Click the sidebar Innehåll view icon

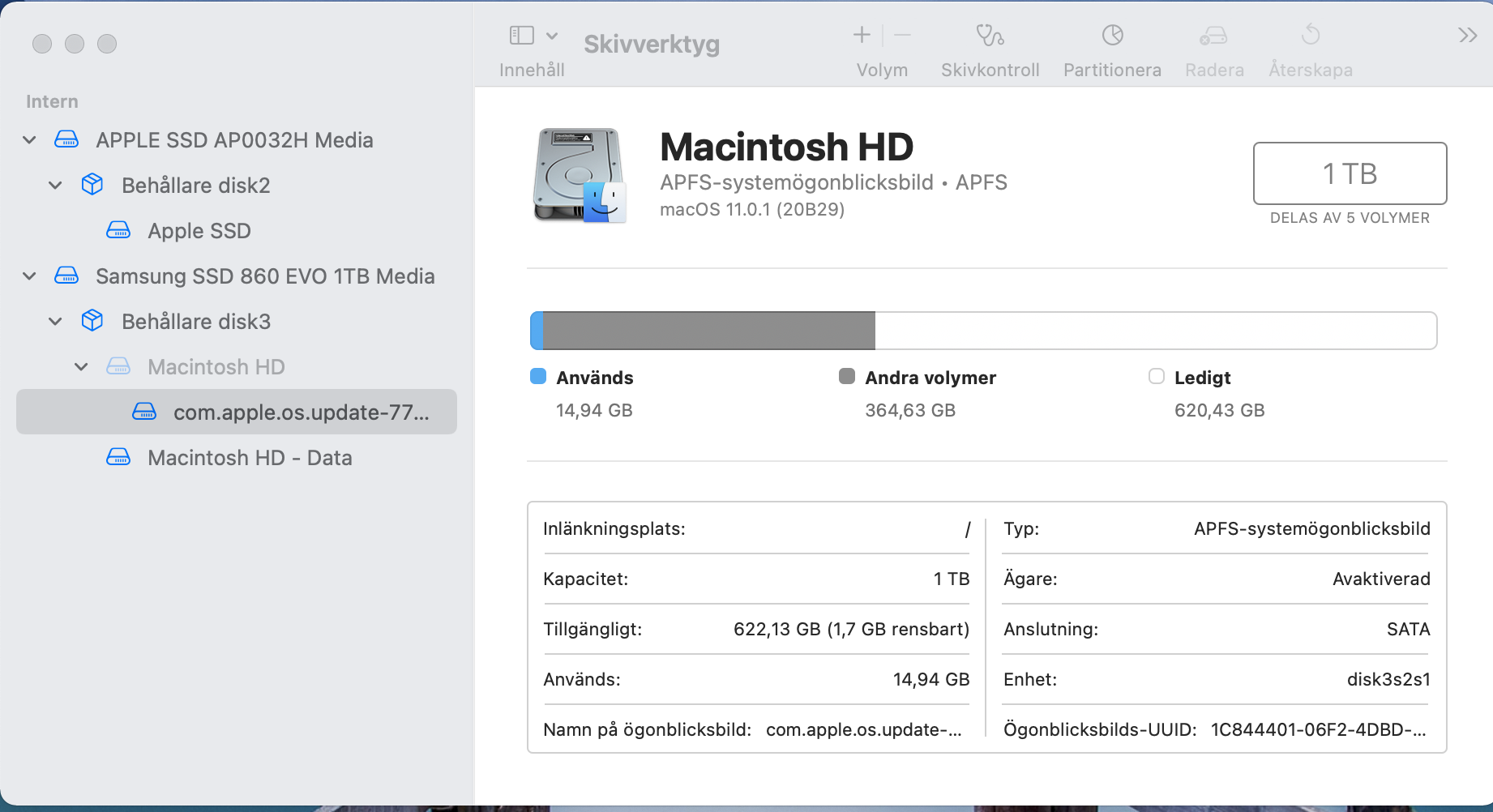point(521,36)
